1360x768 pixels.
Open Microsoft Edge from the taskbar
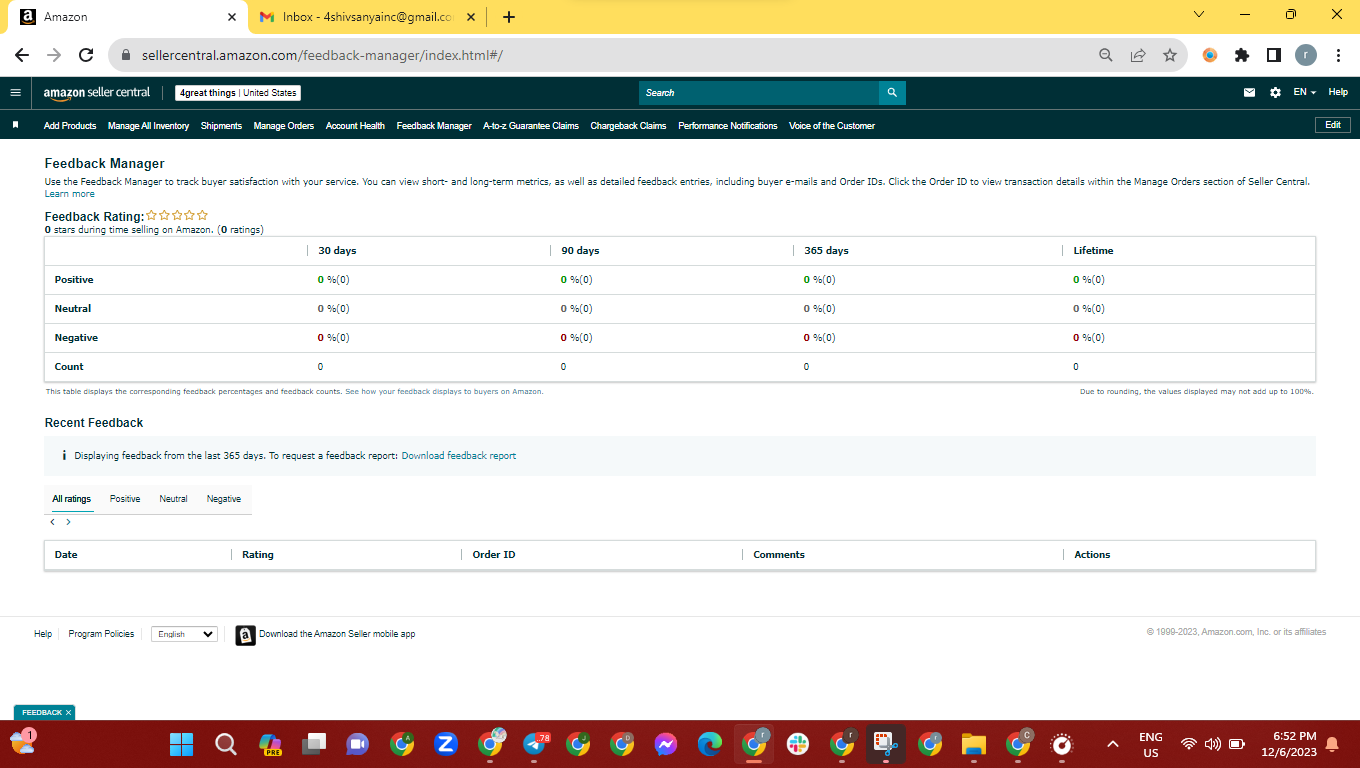[x=710, y=744]
